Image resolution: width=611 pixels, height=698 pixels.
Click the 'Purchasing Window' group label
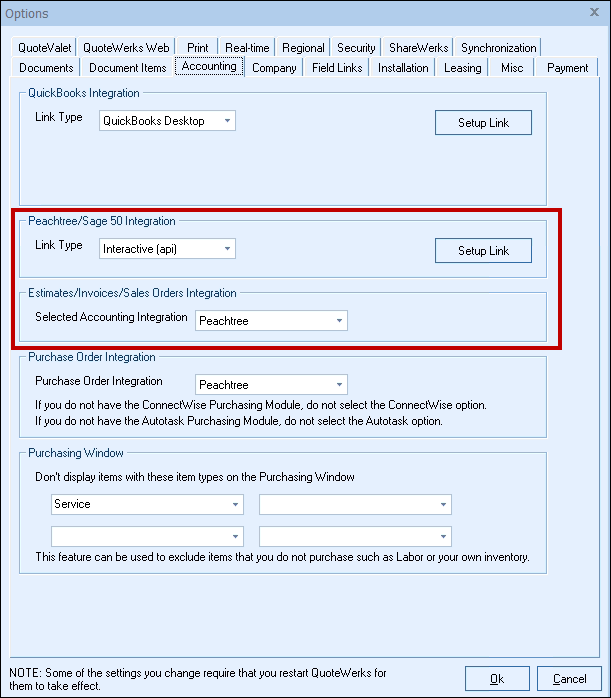point(76,453)
